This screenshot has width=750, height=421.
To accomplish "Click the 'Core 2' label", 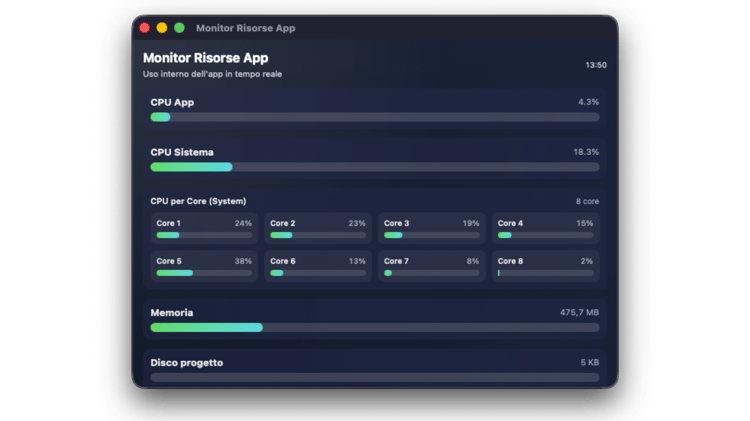I will 282,223.
